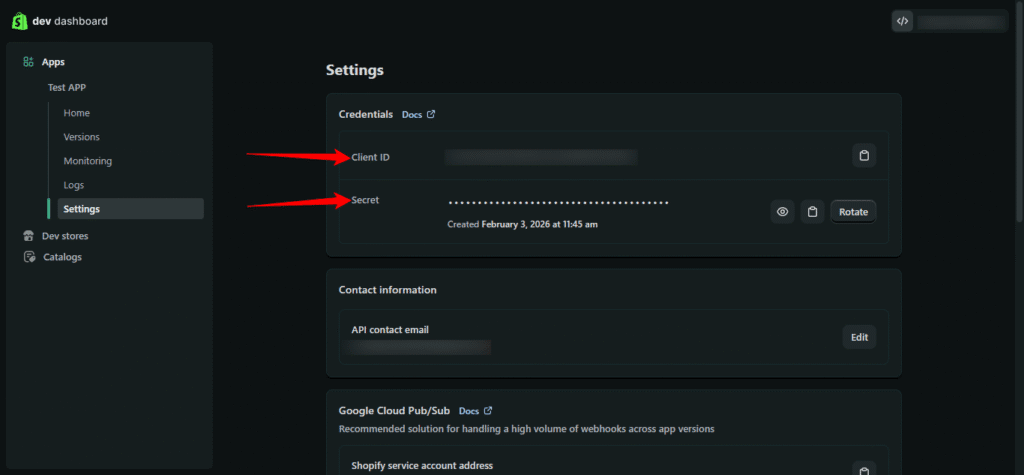Click the page vertical scrollbar
Image resolution: width=1024 pixels, height=475 pixels.
click(x=1019, y=114)
